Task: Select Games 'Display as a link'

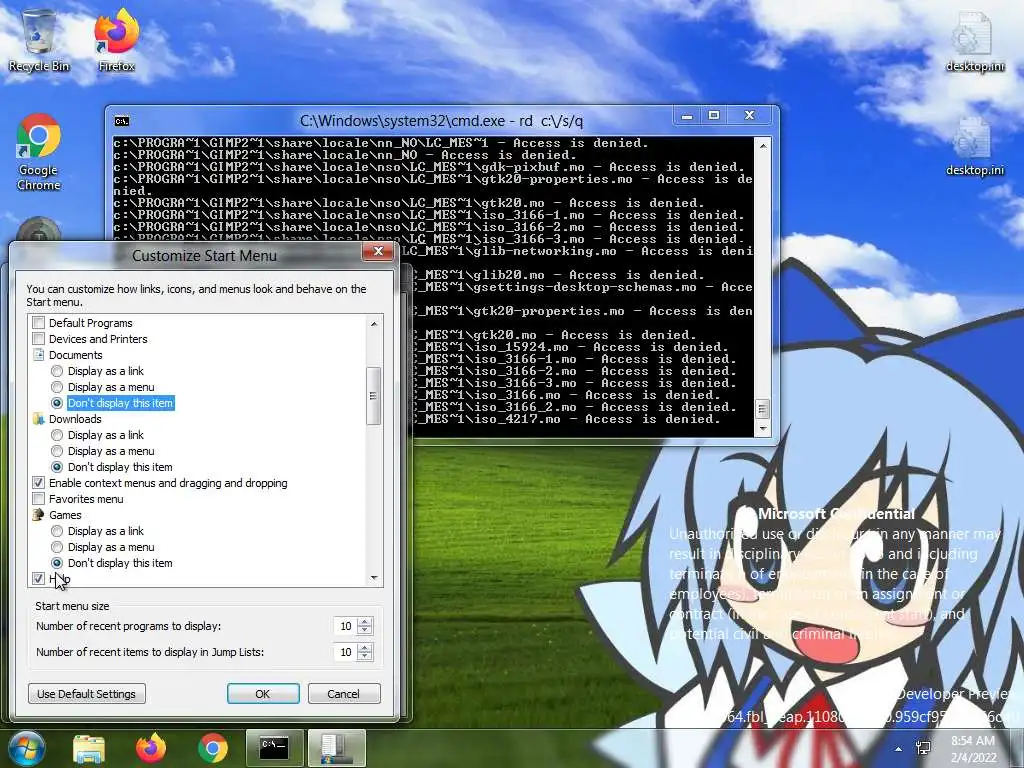Action: click(57, 531)
